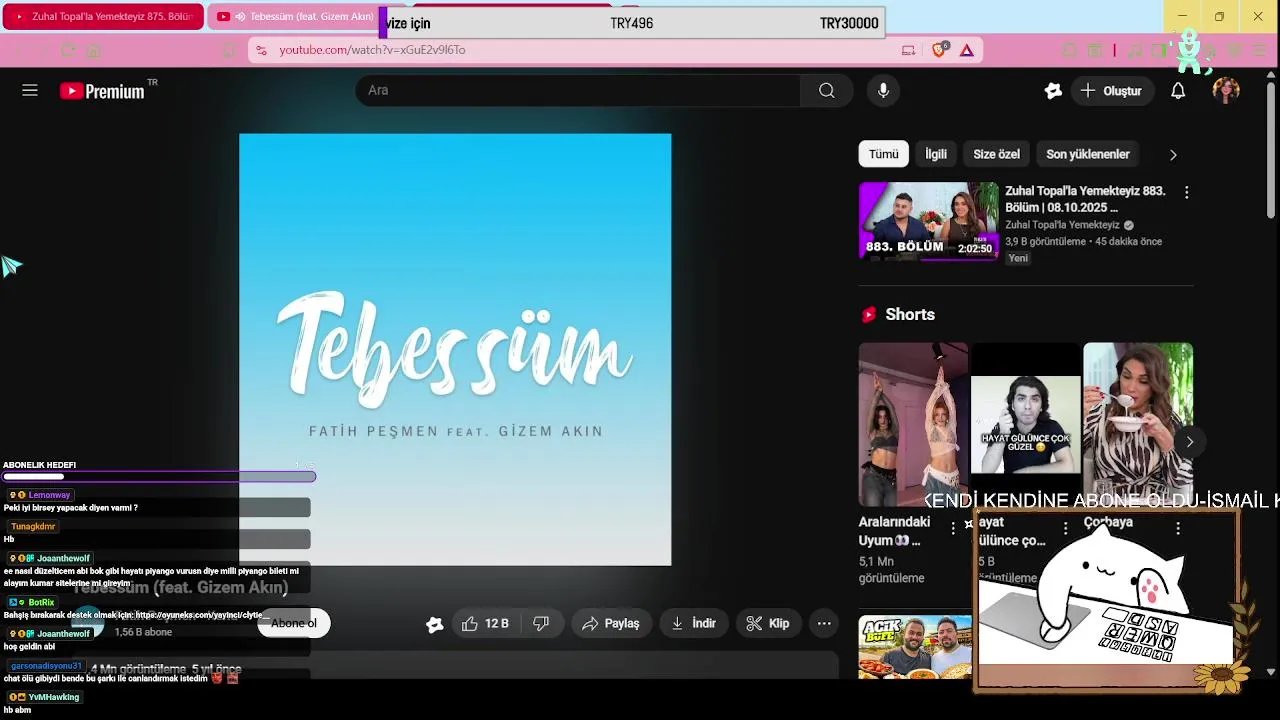Click the site info icon in the address bar
The image size is (1280, 720).
[x=260, y=49]
